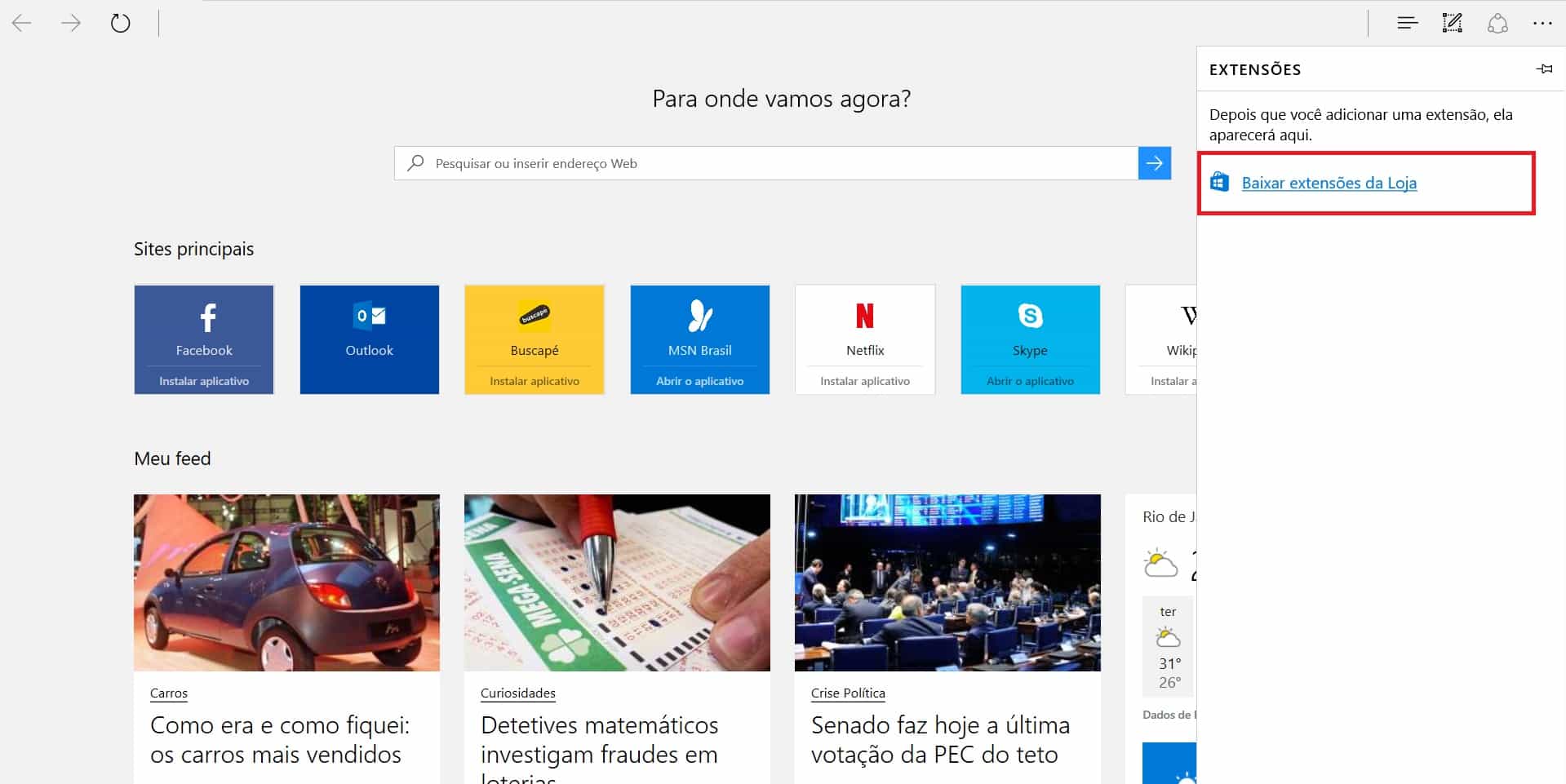Click the Crise Política category link

(x=848, y=693)
